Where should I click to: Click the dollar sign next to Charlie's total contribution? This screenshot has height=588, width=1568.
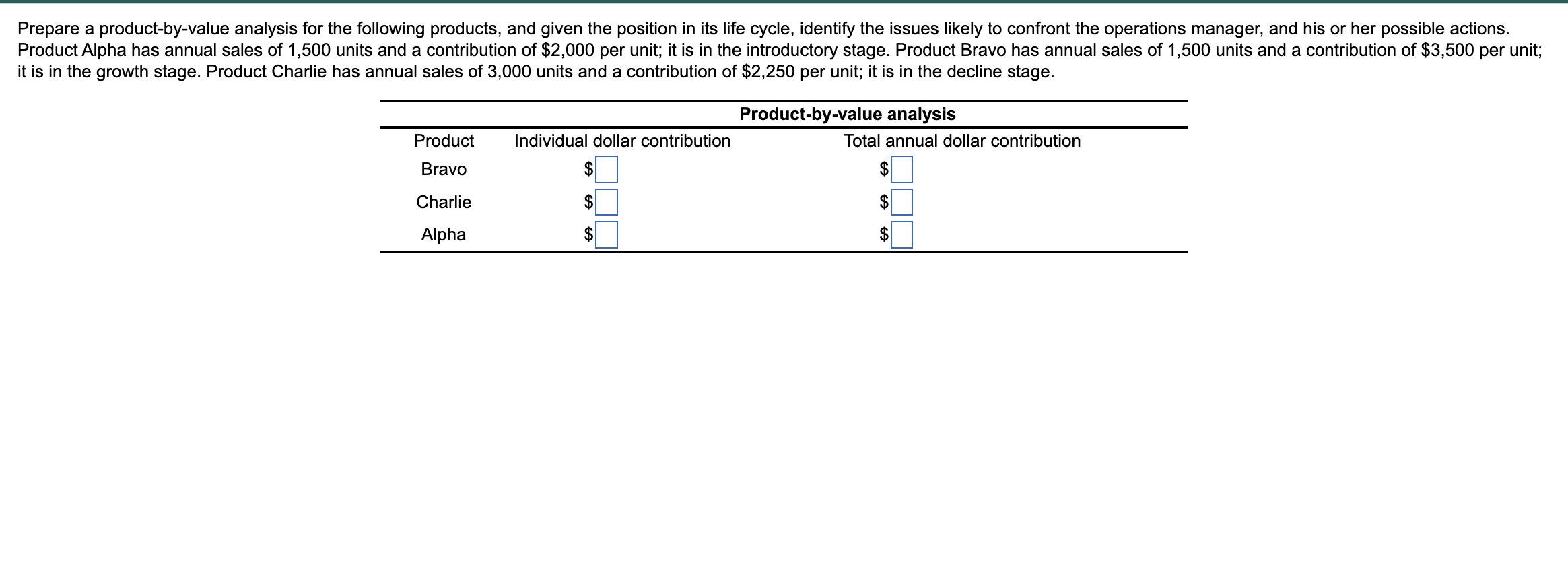click(x=885, y=203)
